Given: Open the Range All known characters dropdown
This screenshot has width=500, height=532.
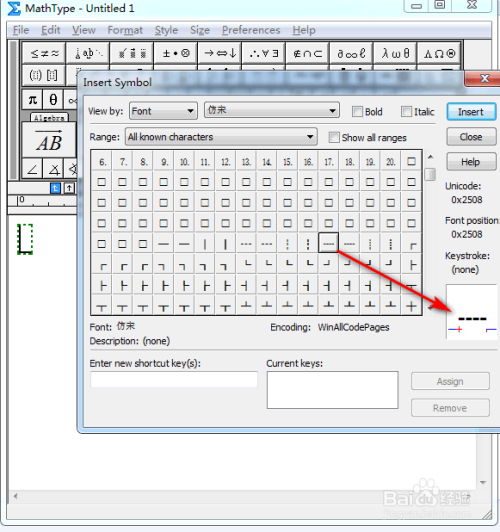Looking at the screenshot, I should pyautogui.click(x=221, y=137).
